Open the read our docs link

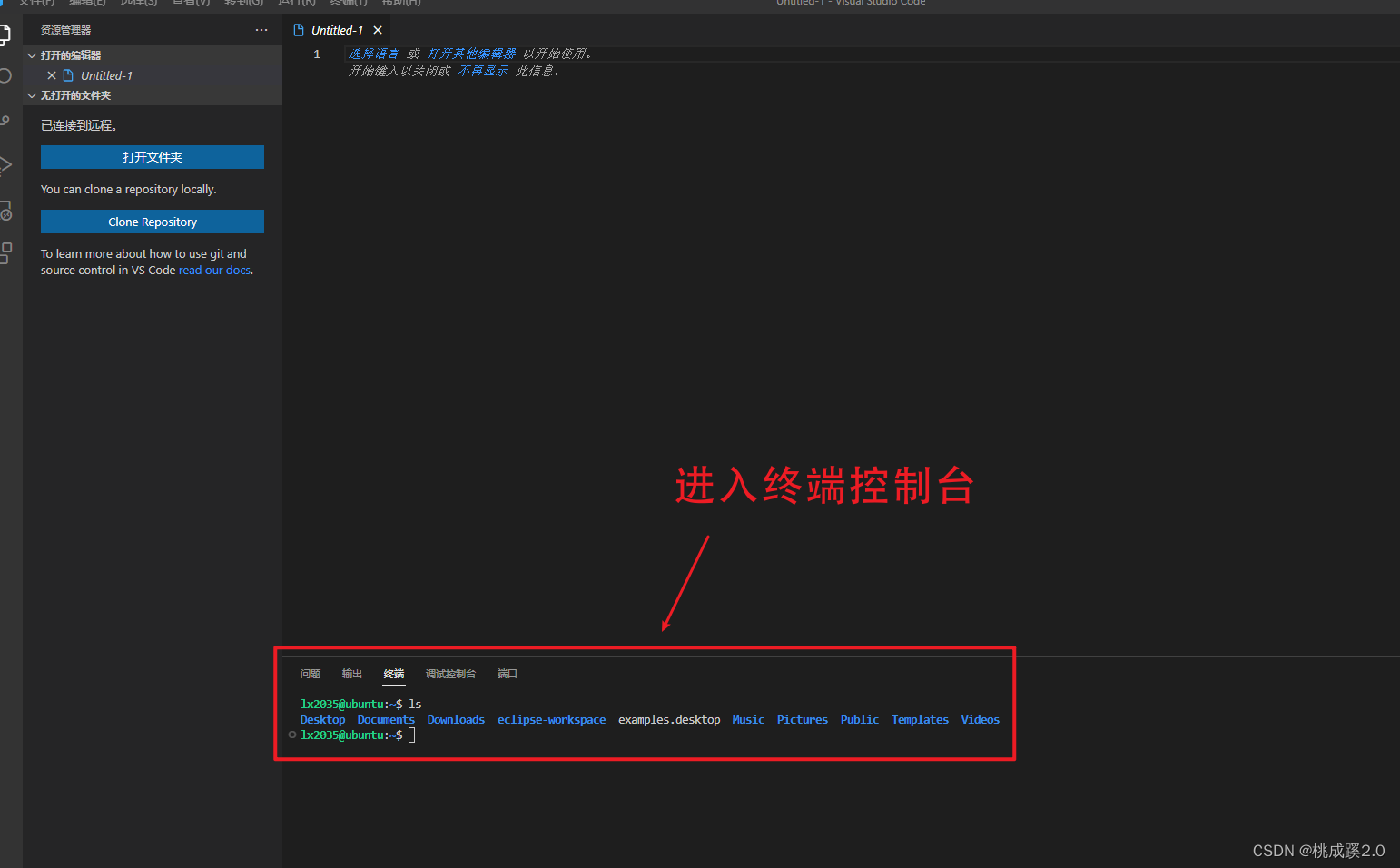click(x=214, y=270)
